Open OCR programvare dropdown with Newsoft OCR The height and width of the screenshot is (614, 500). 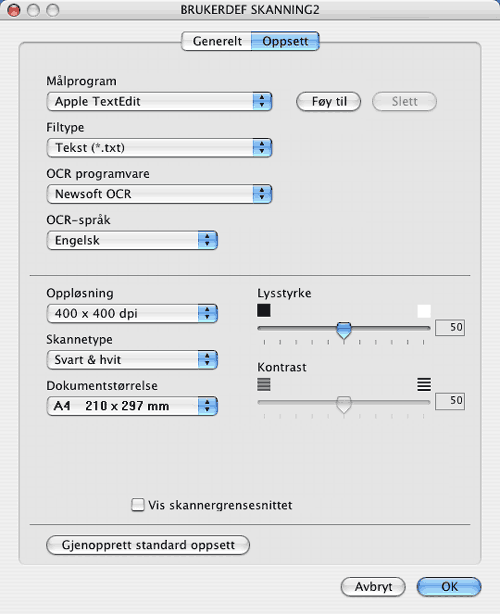click(x=159, y=194)
